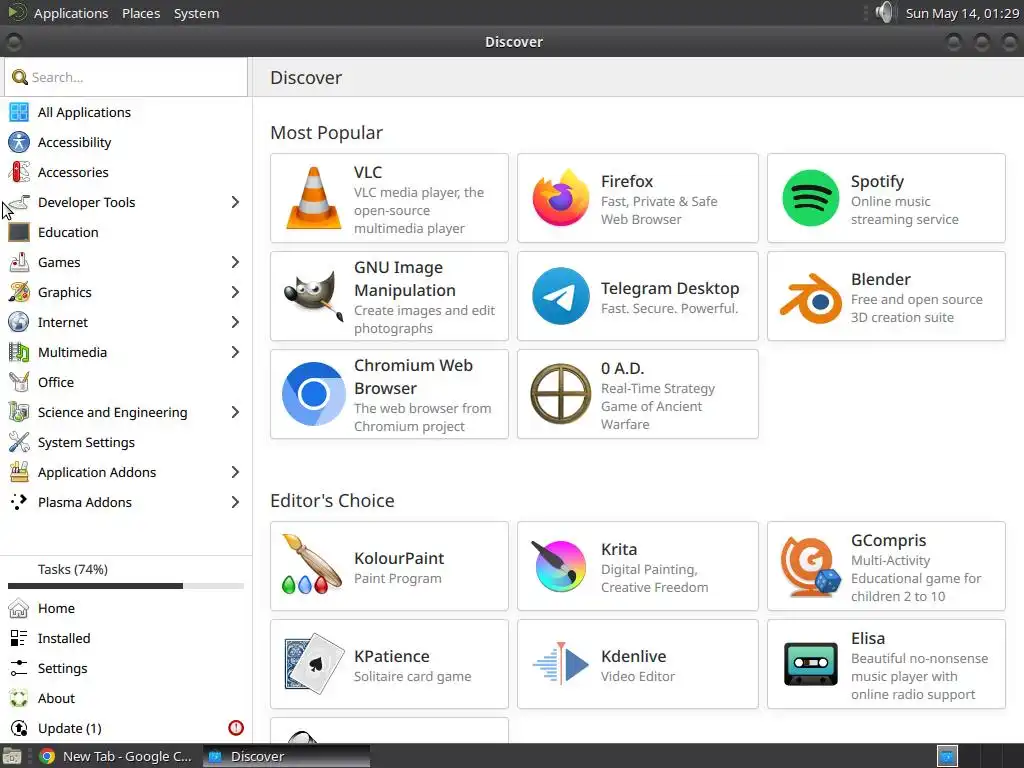The image size is (1024, 768).
Task: Click the volume speaker icon in panel
Action: 884,12
